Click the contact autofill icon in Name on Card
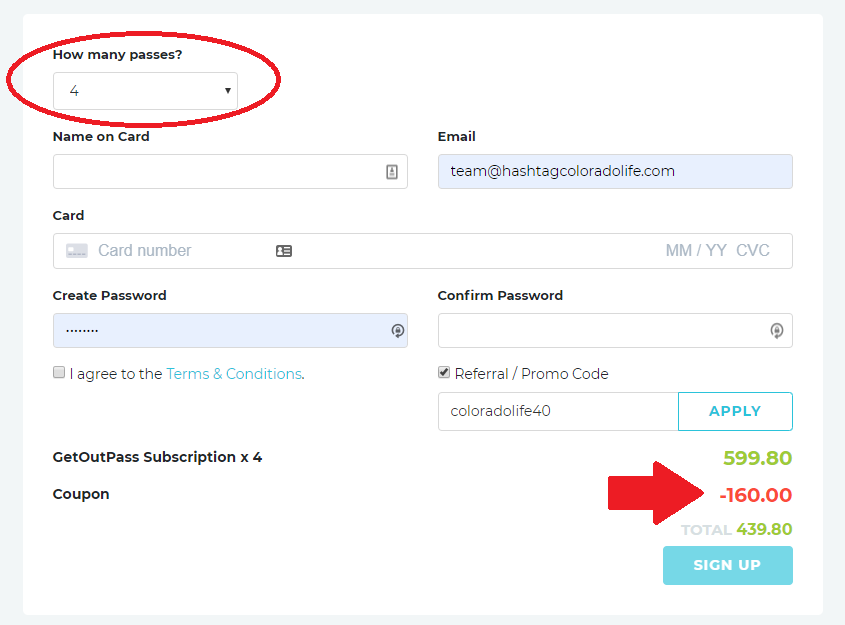 (x=392, y=172)
